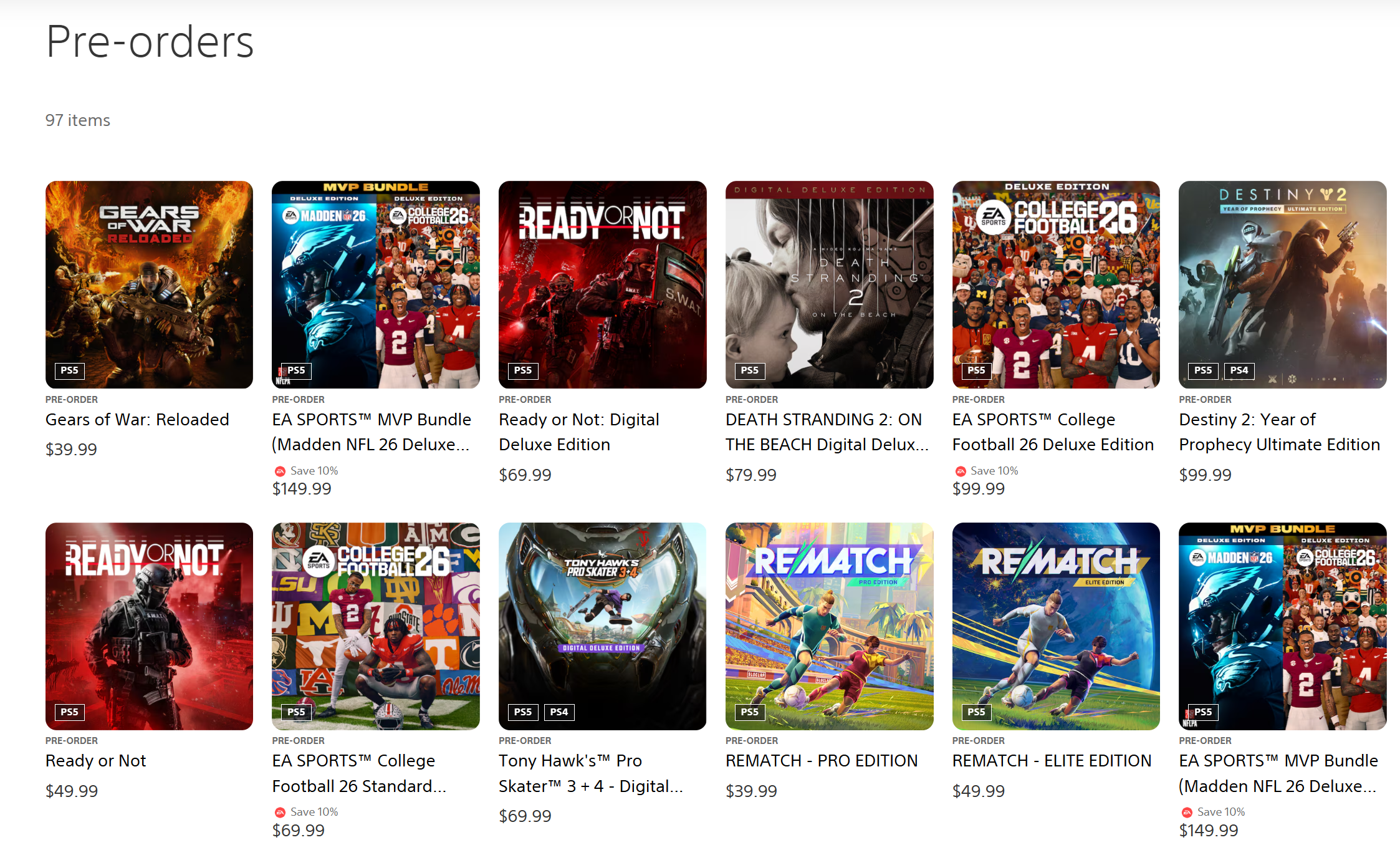Select 'Ready or Not: Digital Deluxe Edition' title

coord(579,432)
